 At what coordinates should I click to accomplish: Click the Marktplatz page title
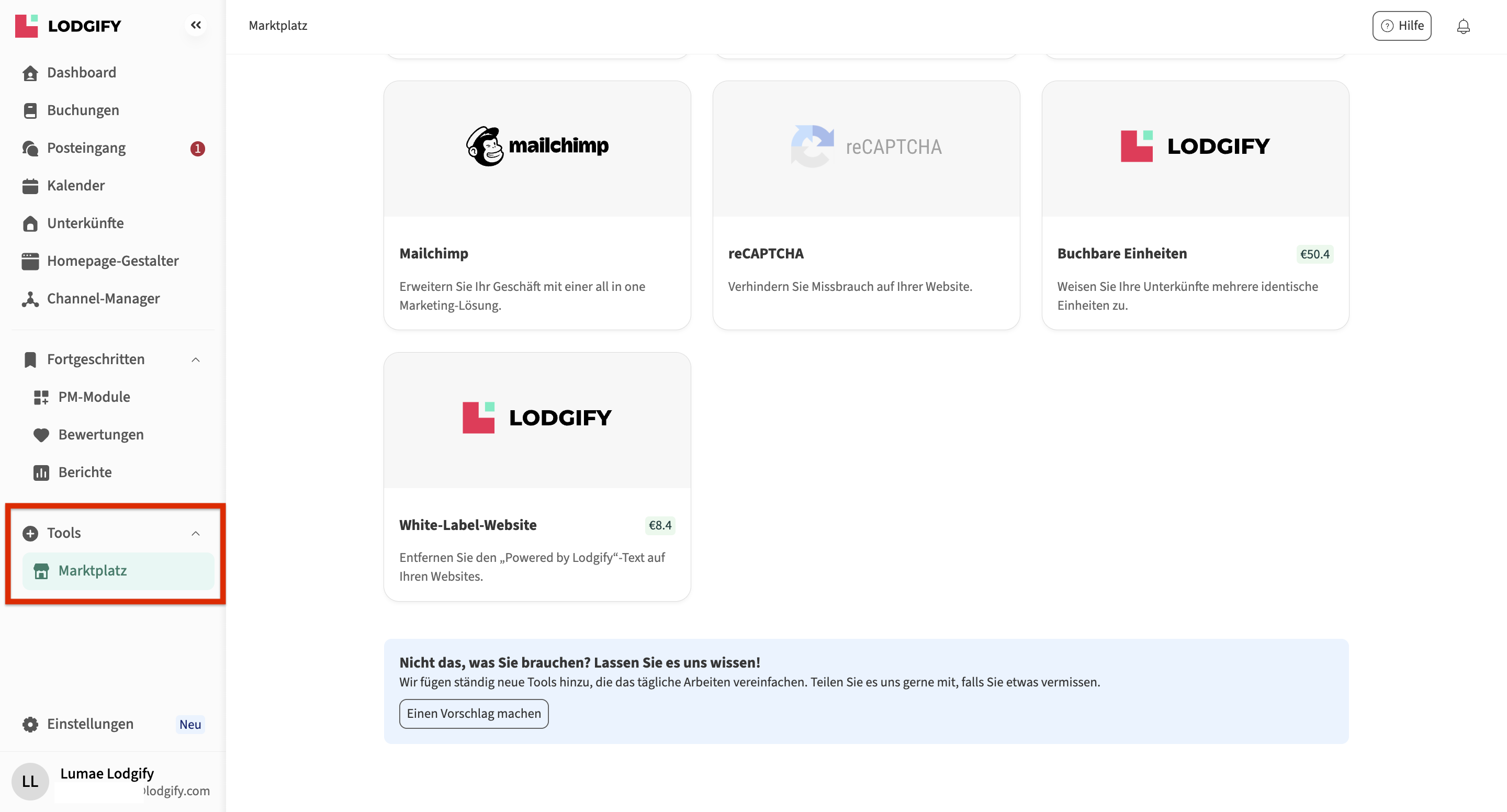click(x=278, y=25)
